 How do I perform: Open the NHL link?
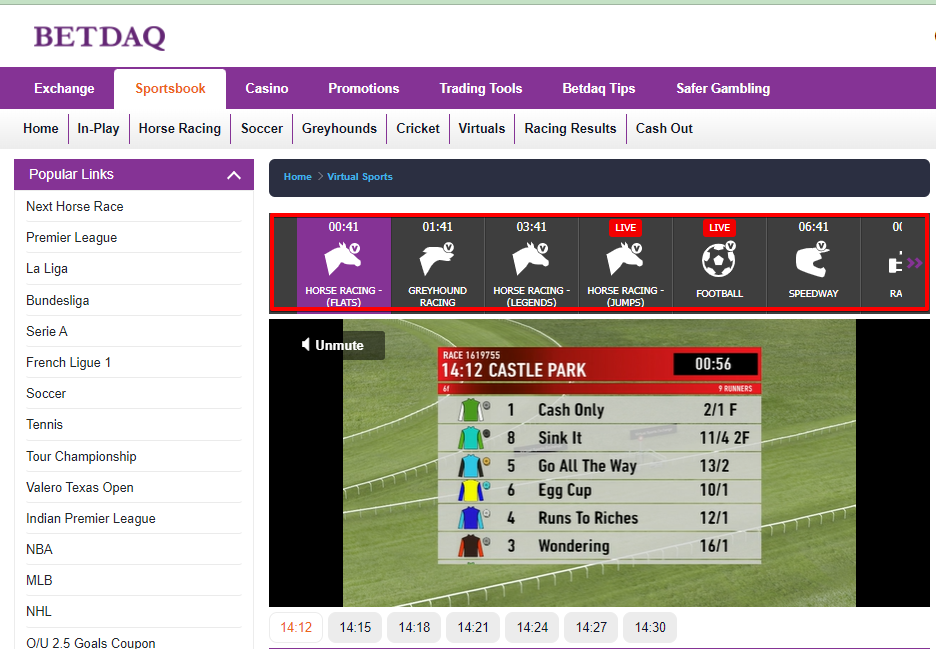pyautogui.click(x=39, y=611)
